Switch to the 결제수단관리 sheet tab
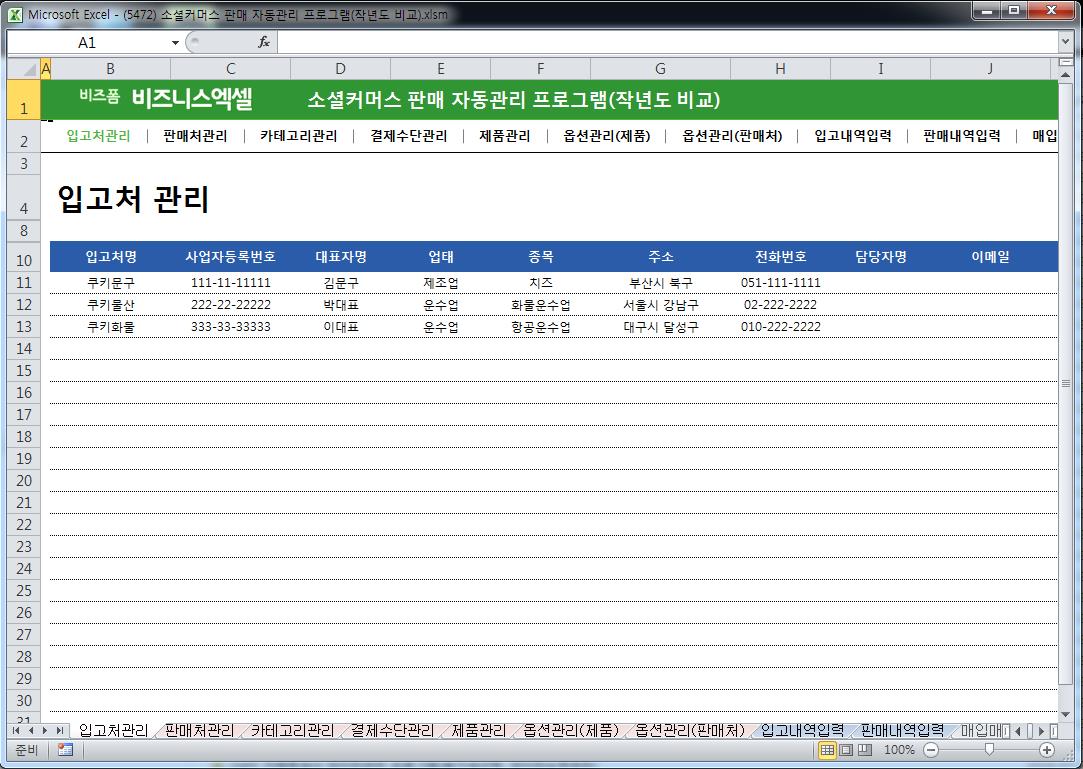Image resolution: width=1083 pixels, height=769 pixels. click(392, 730)
